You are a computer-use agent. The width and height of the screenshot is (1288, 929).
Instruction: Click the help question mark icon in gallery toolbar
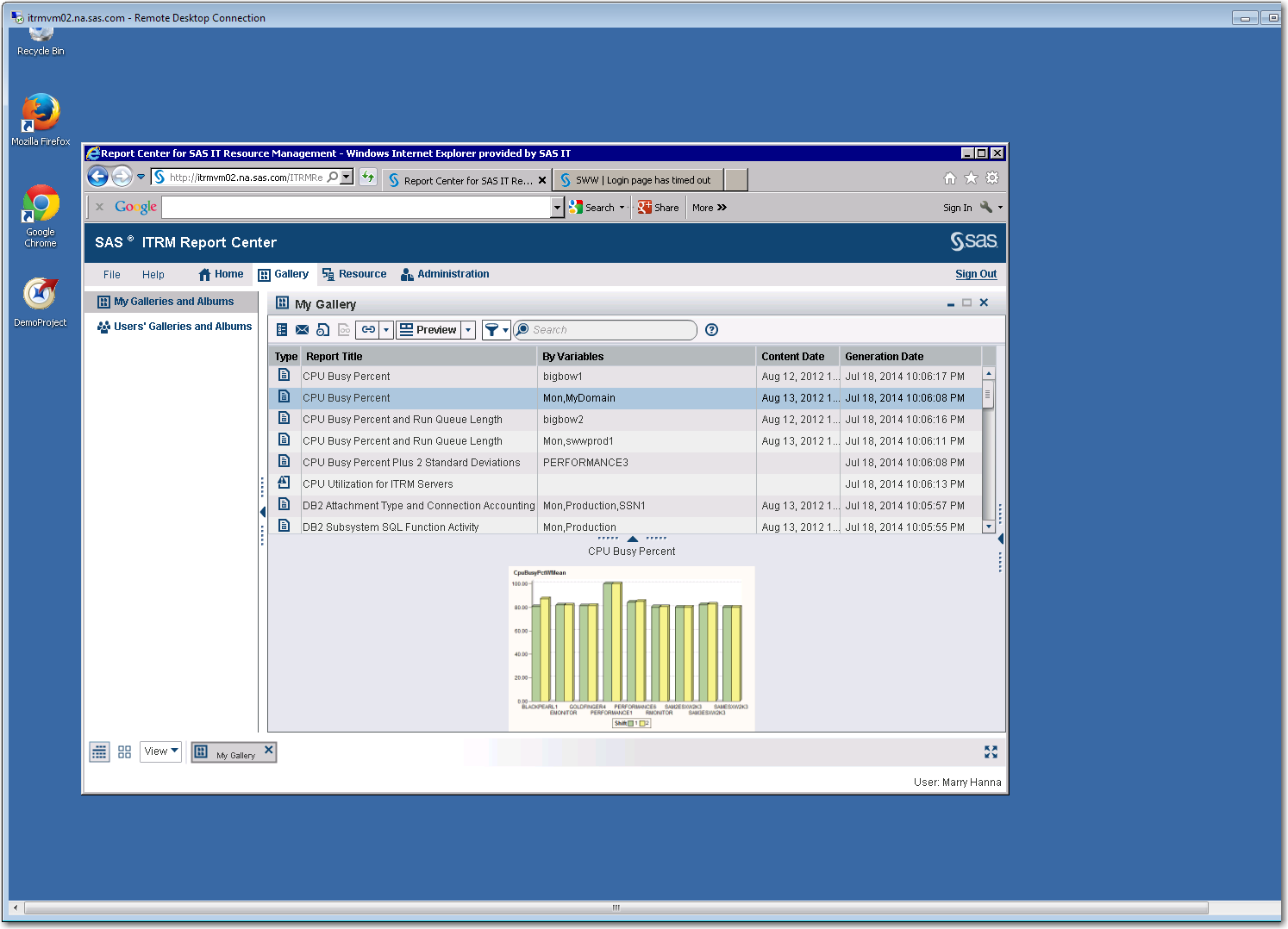point(711,329)
